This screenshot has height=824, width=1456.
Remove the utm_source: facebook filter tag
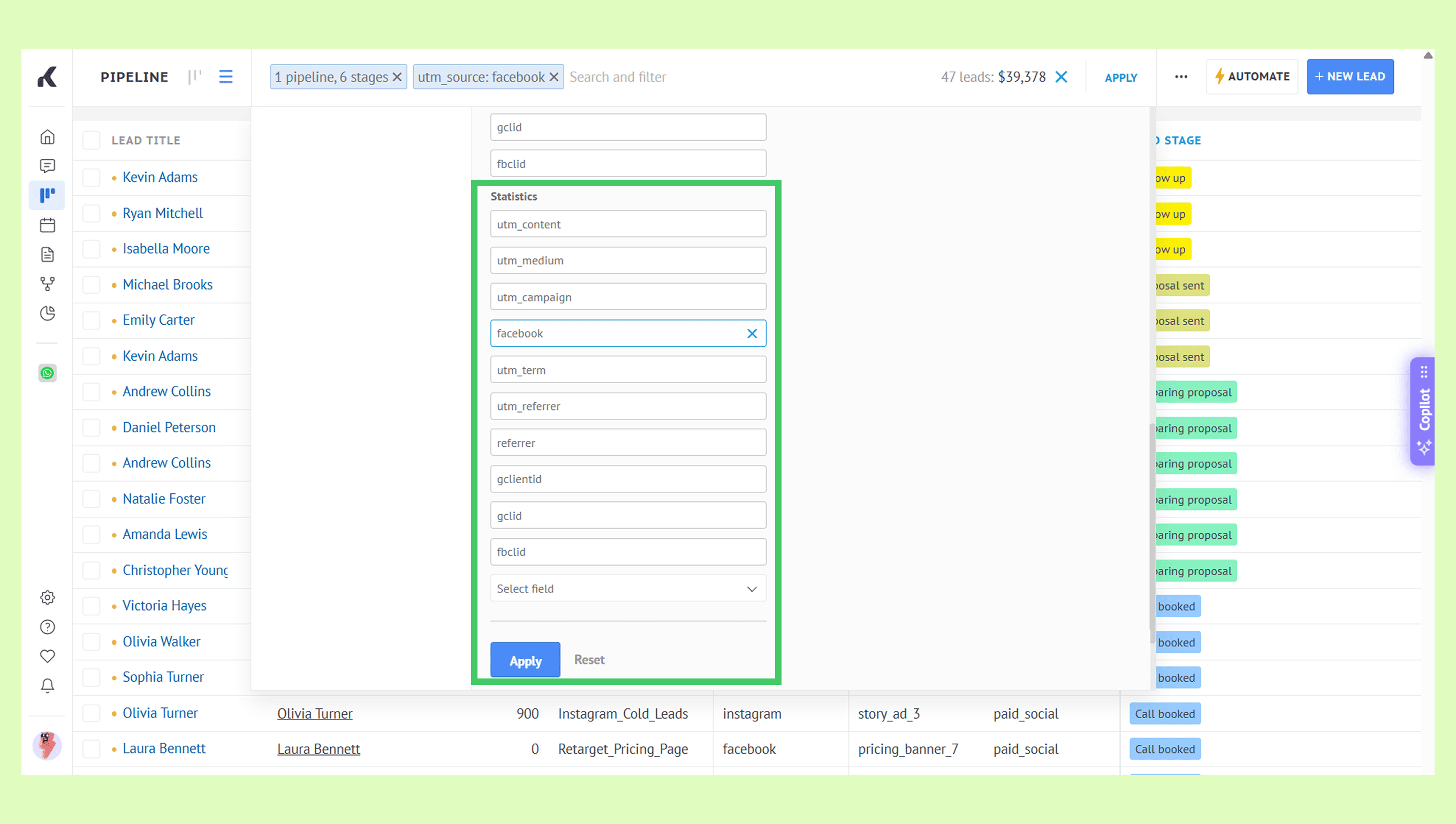pyautogui.click(x=554, y=77)
